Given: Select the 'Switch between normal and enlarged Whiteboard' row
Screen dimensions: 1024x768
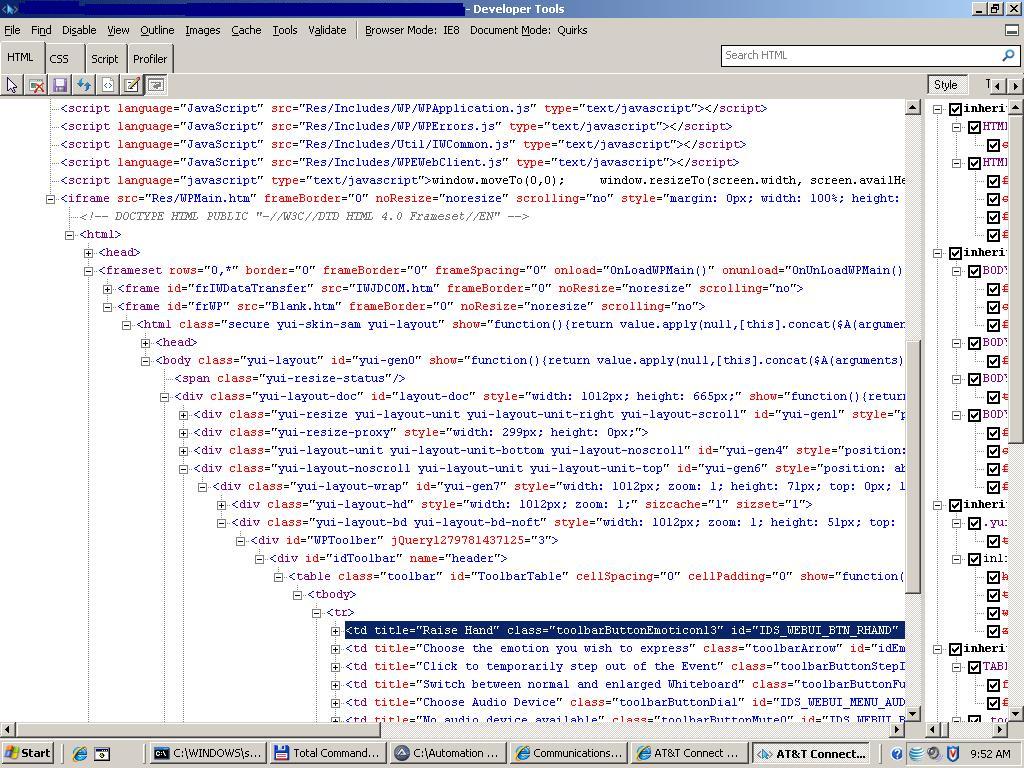Looking at the screenshot, I should click(x=625, y=685).
